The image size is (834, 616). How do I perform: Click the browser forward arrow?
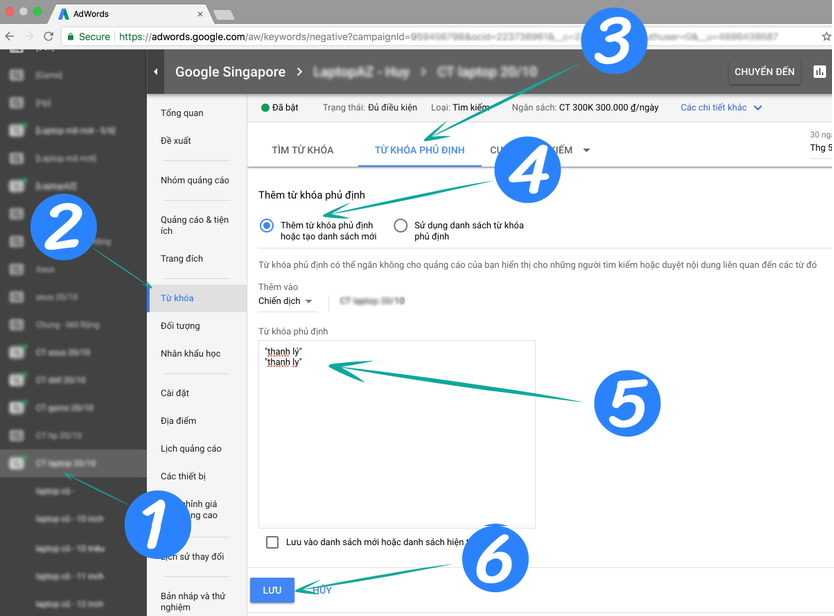click(x=29, y=36)
